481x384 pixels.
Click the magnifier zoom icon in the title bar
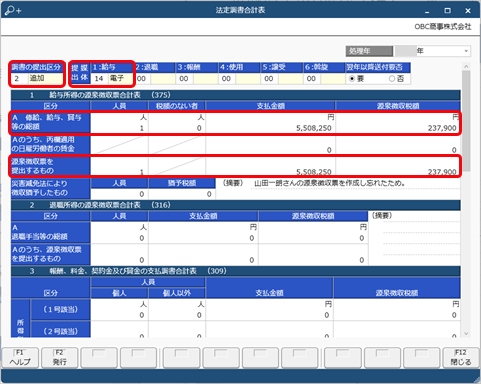(13, 10)
